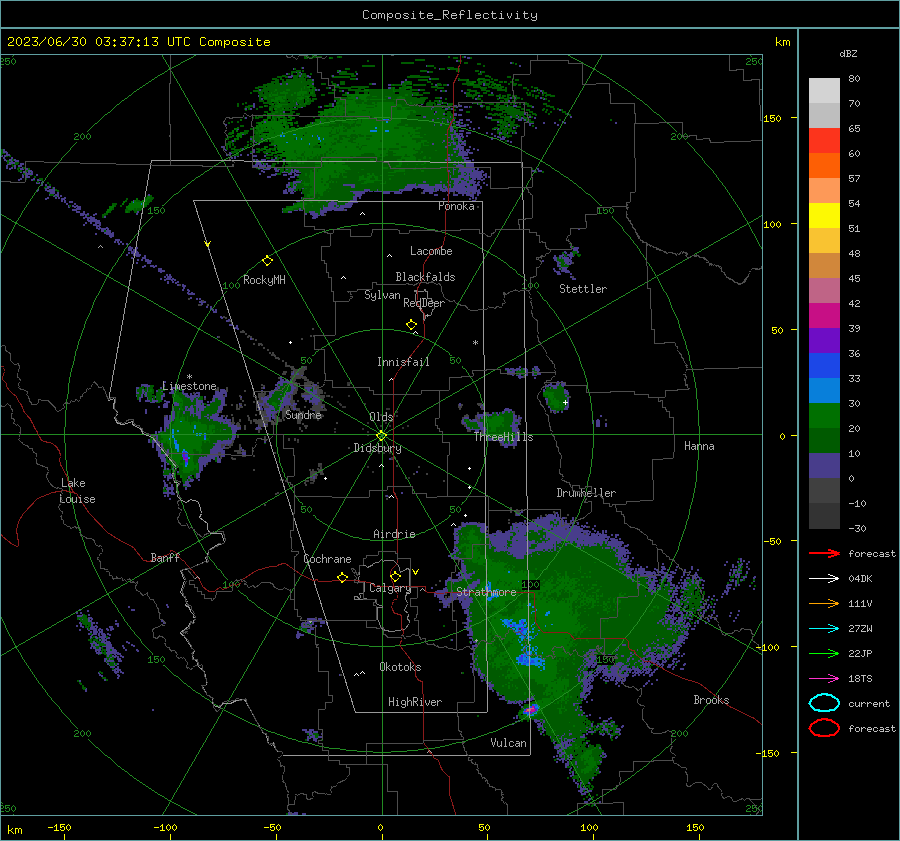The height and width of the screenshot is (841, 900).
Task: Click the green 22JP arrow icon
Action: coord(824,653)
